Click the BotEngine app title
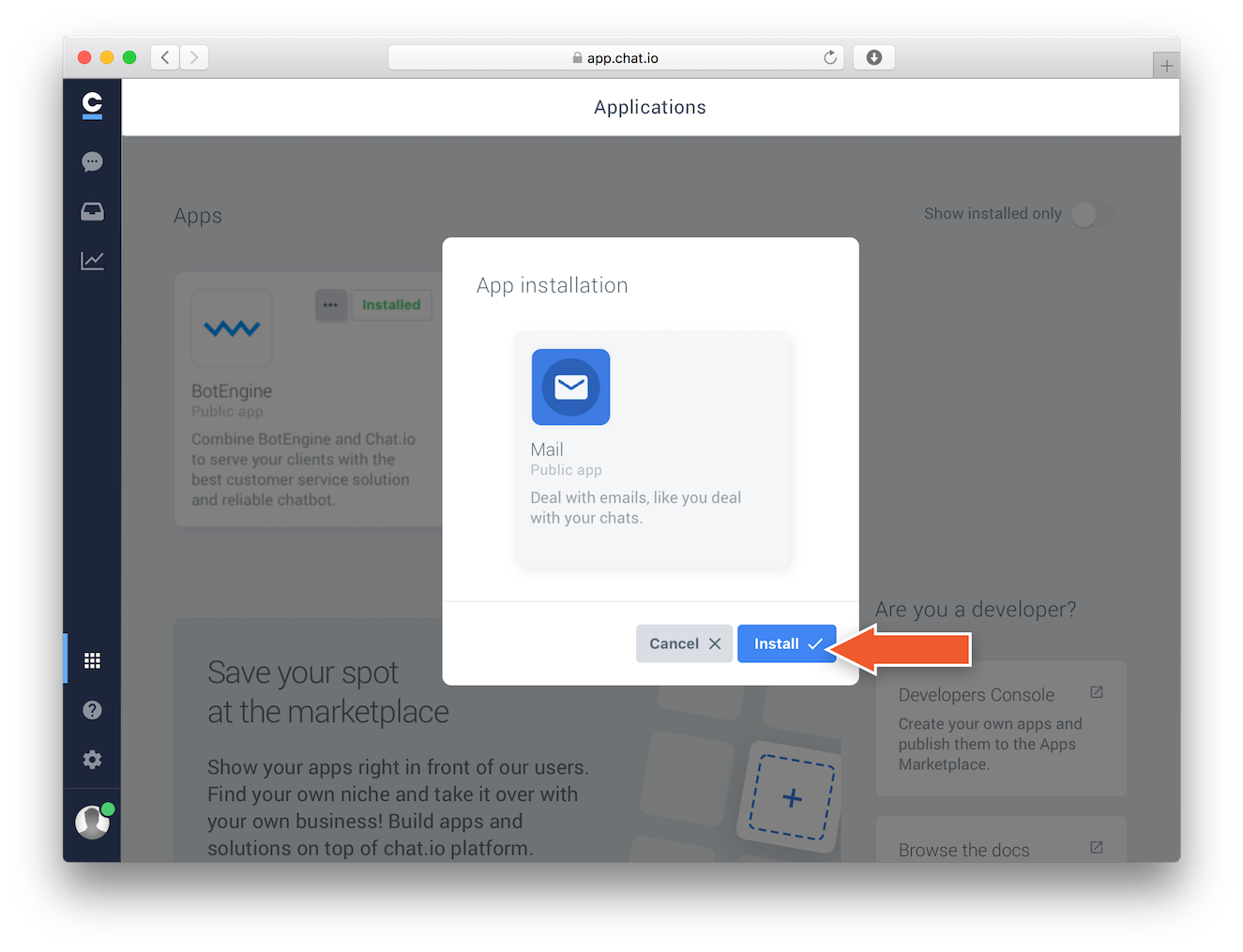This screenshot has width=1243, height=952. point(232,391)
